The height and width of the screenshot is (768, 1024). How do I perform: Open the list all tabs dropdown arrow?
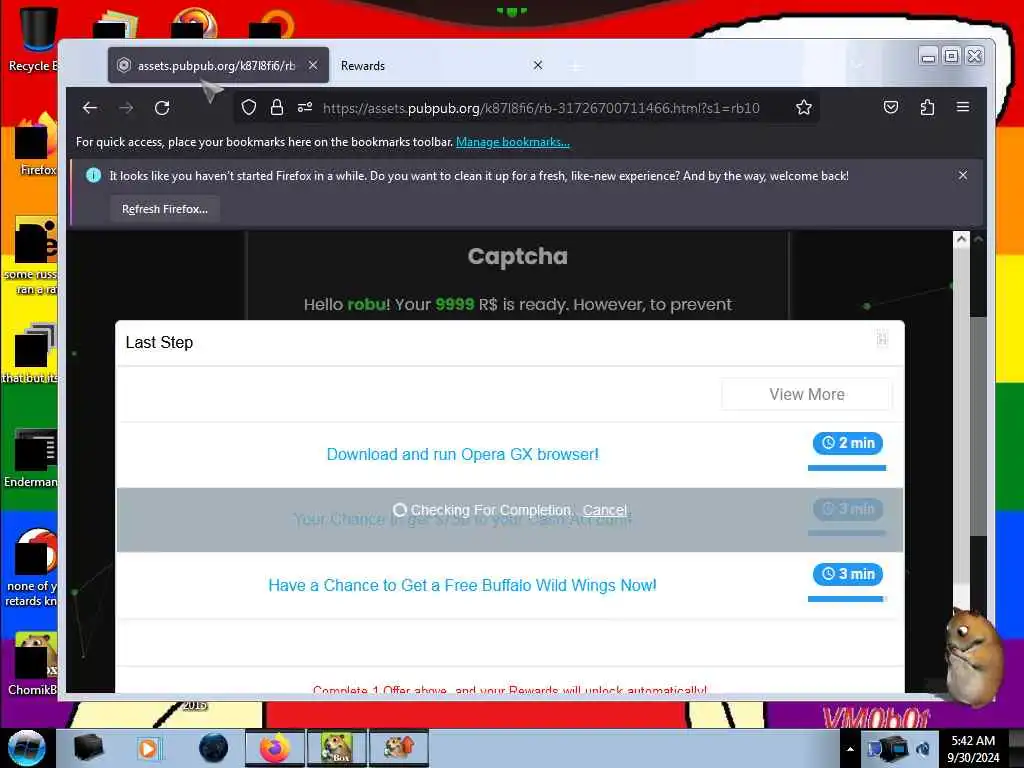click(857, 65)
